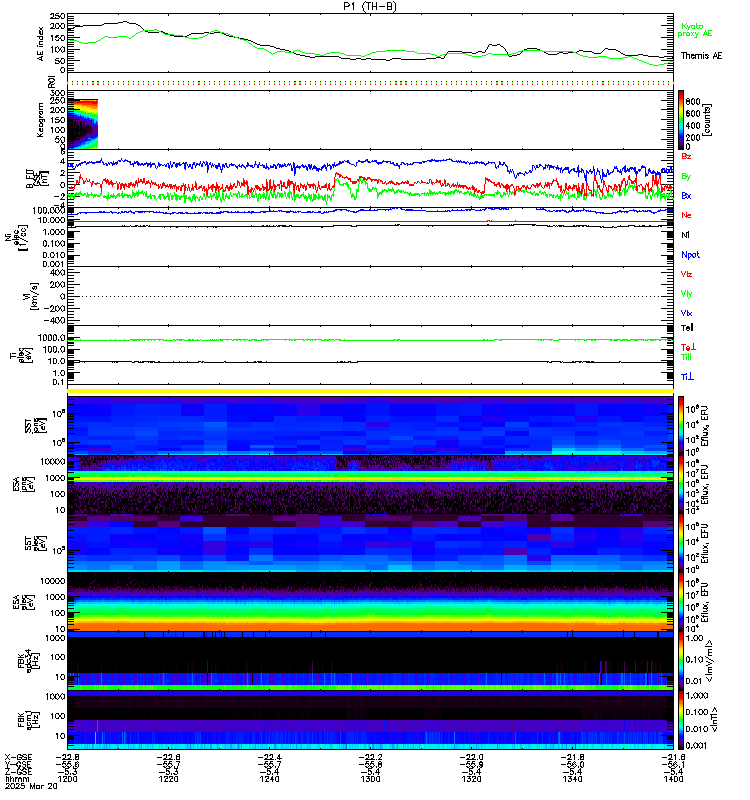
Task: Select the blue Vix velocity legend label
Action: tap(686, 313)
